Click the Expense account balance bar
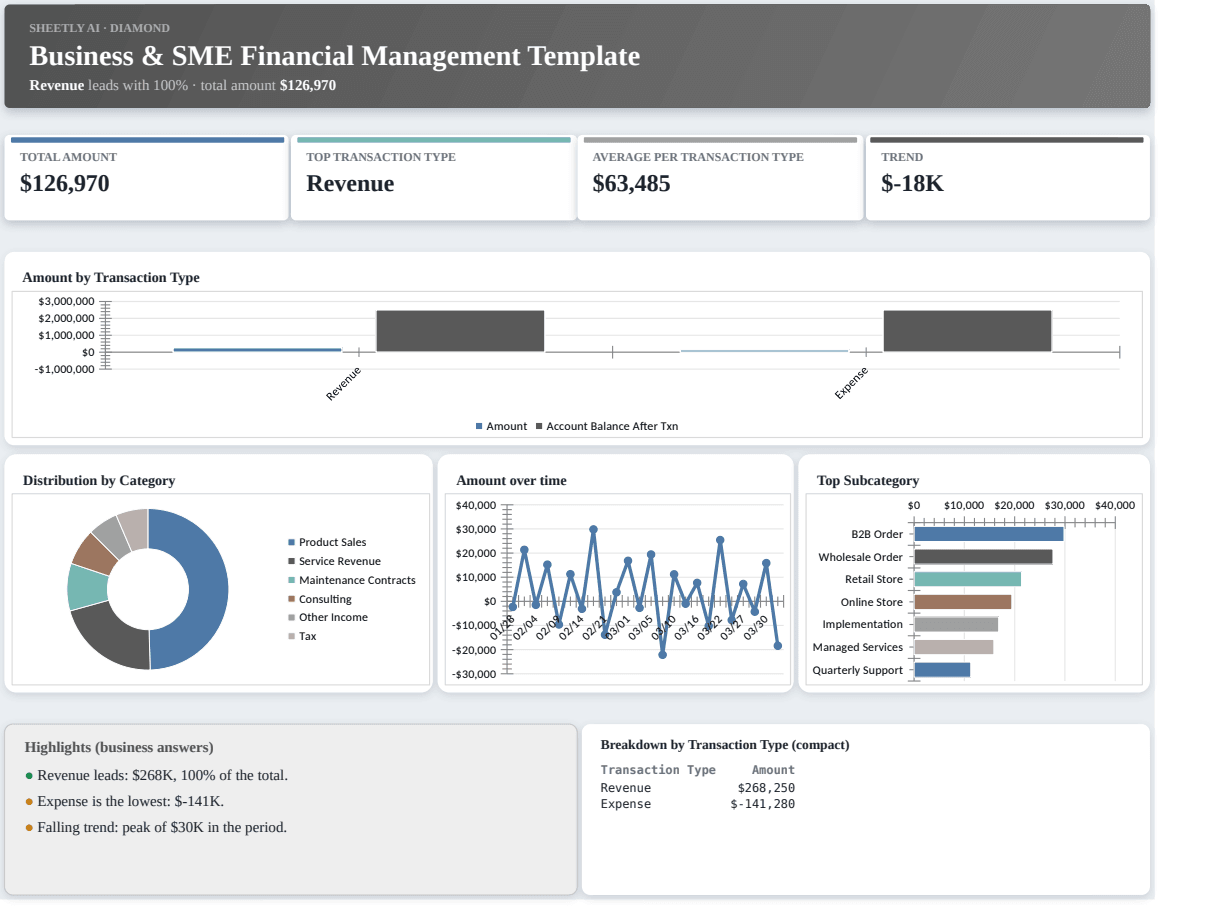Image resolution: width=1227 pixels, height=922 pixels. click(967, 331)
